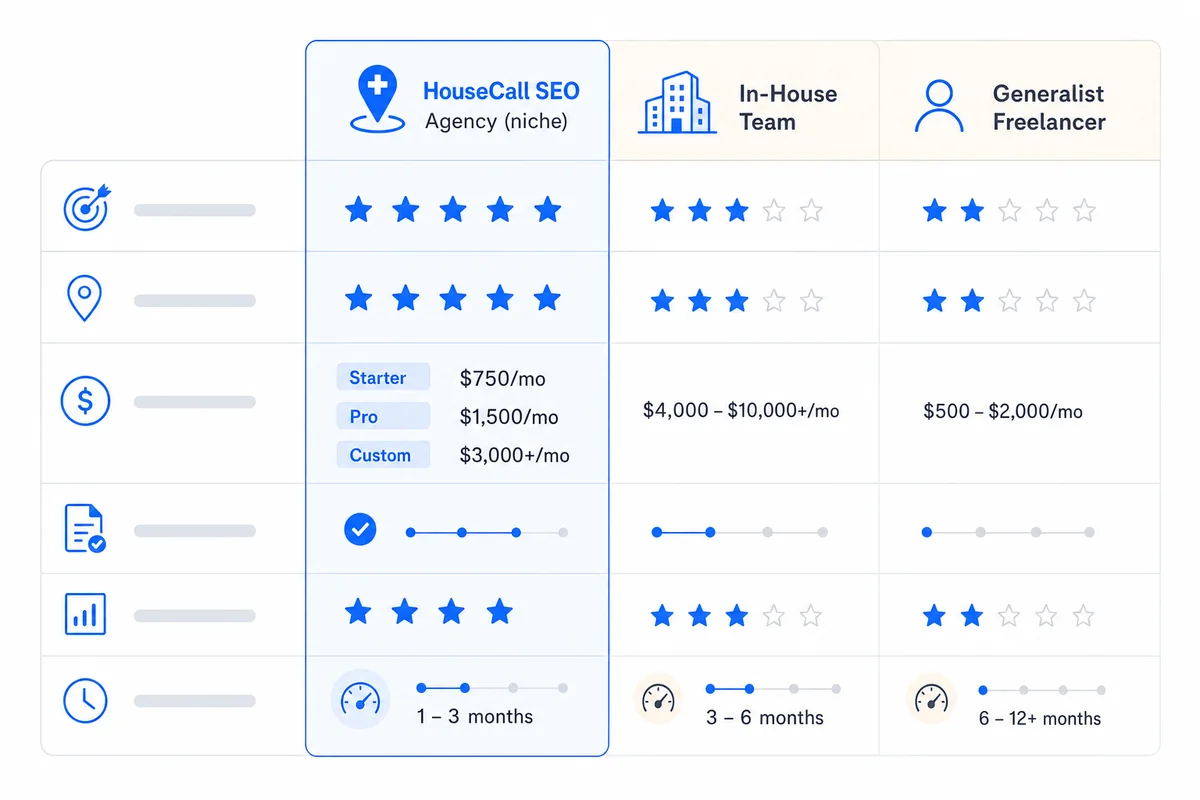Click the HouseCall four-star rating in chart row
This screenshot has width=1200, height=800.
[x=428, y=611]
